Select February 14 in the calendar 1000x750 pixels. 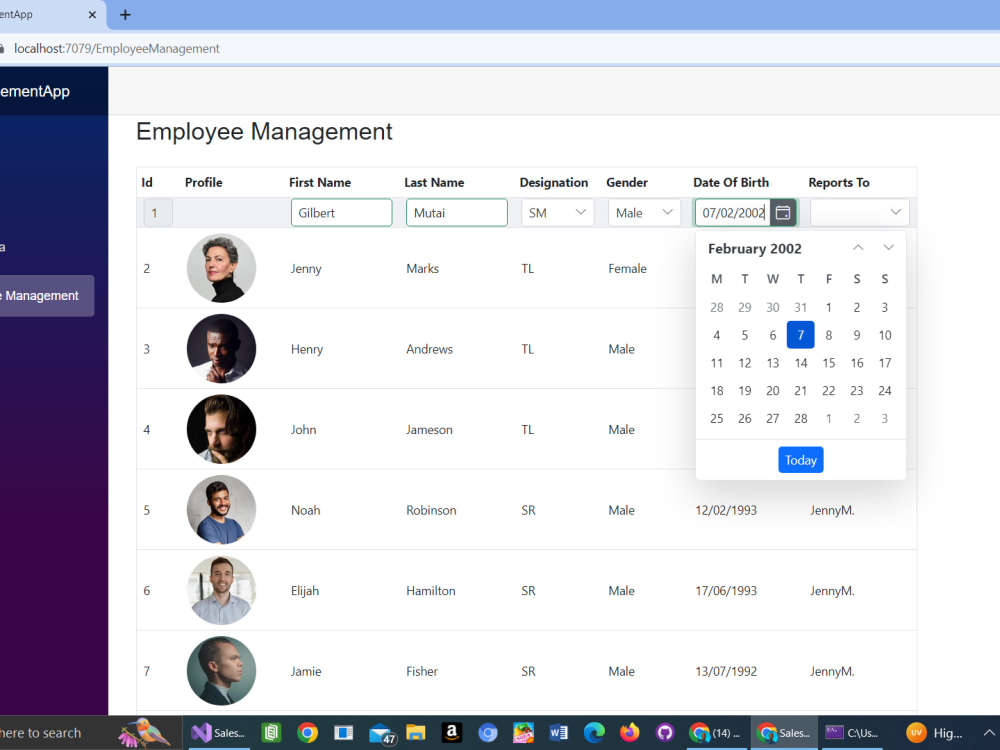tap(800, 363)
